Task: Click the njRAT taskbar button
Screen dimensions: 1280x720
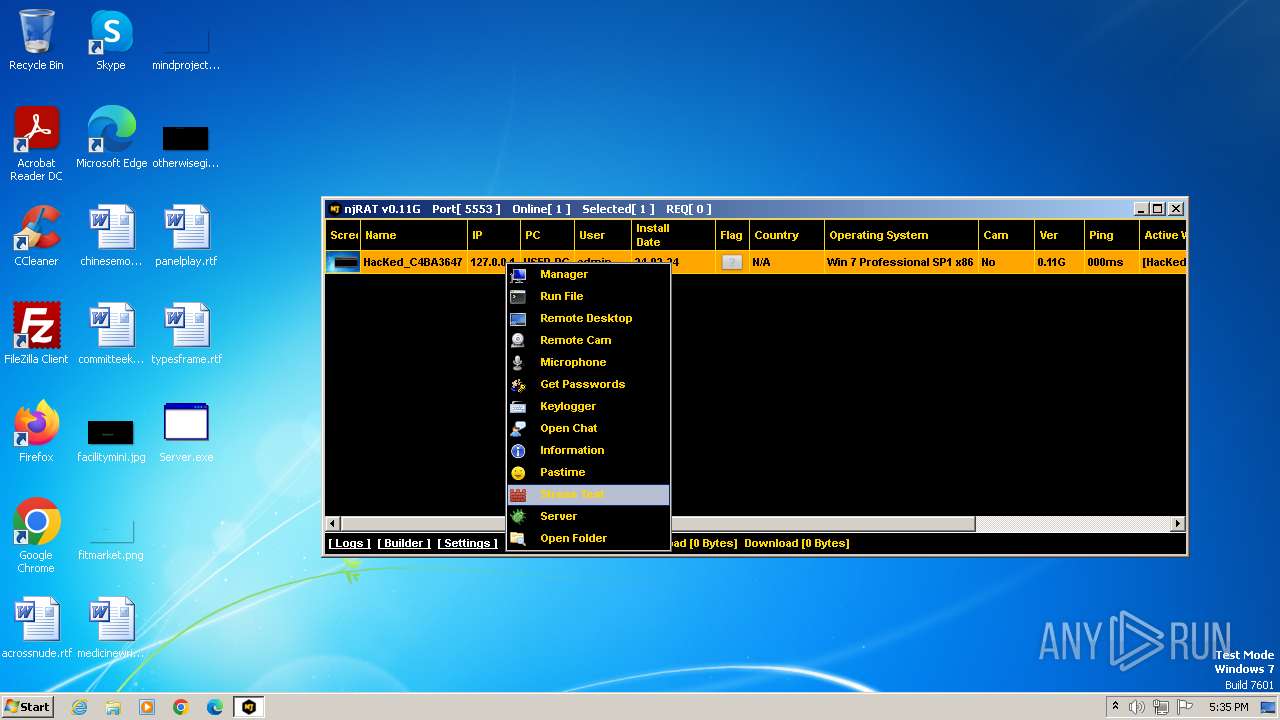Action: tap(249, 707)
